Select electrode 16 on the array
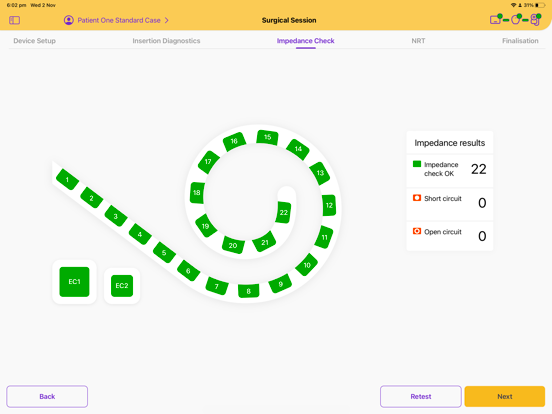Screen dimensions: 552x414 click(234, 142)
